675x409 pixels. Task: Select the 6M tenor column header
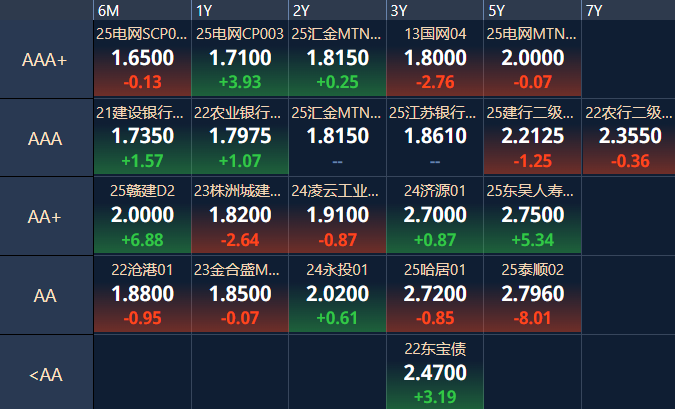(x=141, y=10)
